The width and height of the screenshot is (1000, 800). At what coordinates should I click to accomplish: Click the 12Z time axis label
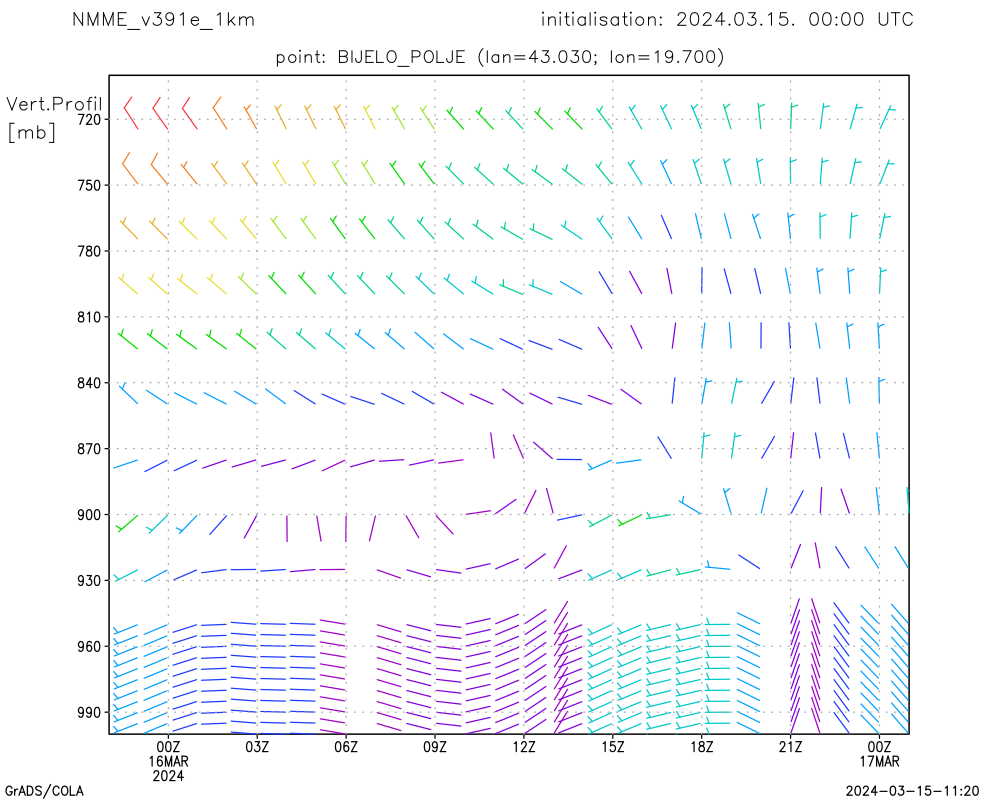coord(524,746)
